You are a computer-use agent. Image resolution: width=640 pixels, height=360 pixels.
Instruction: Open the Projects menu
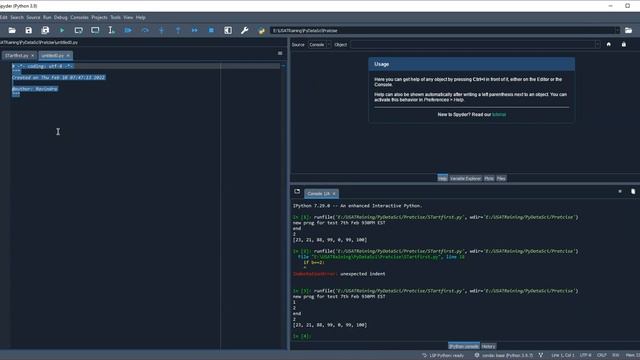[x=99, y=18]
